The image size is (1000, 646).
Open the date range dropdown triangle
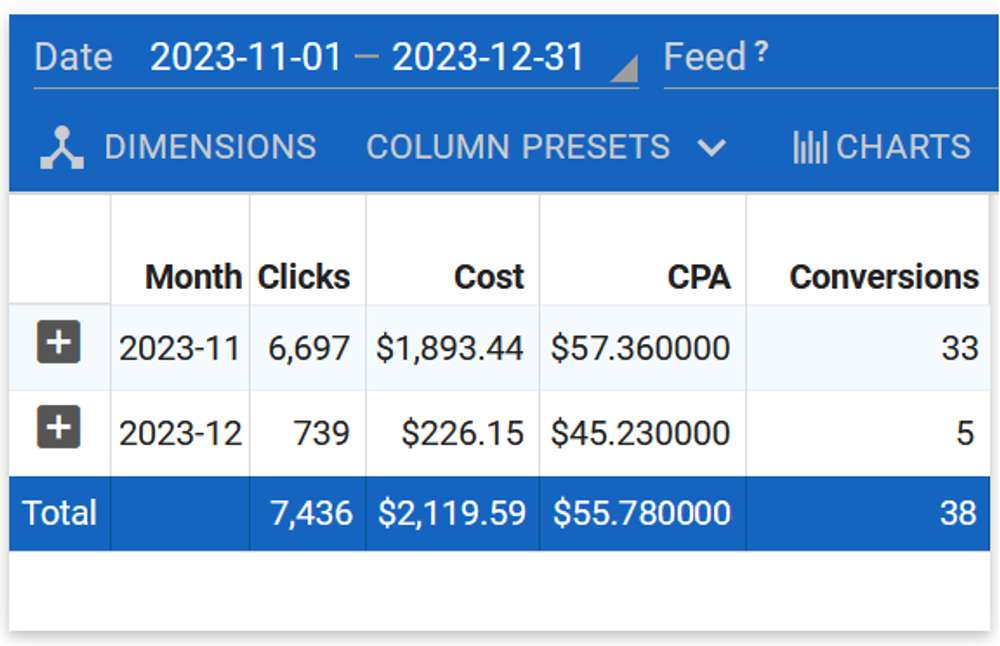[x=623, y=70]
